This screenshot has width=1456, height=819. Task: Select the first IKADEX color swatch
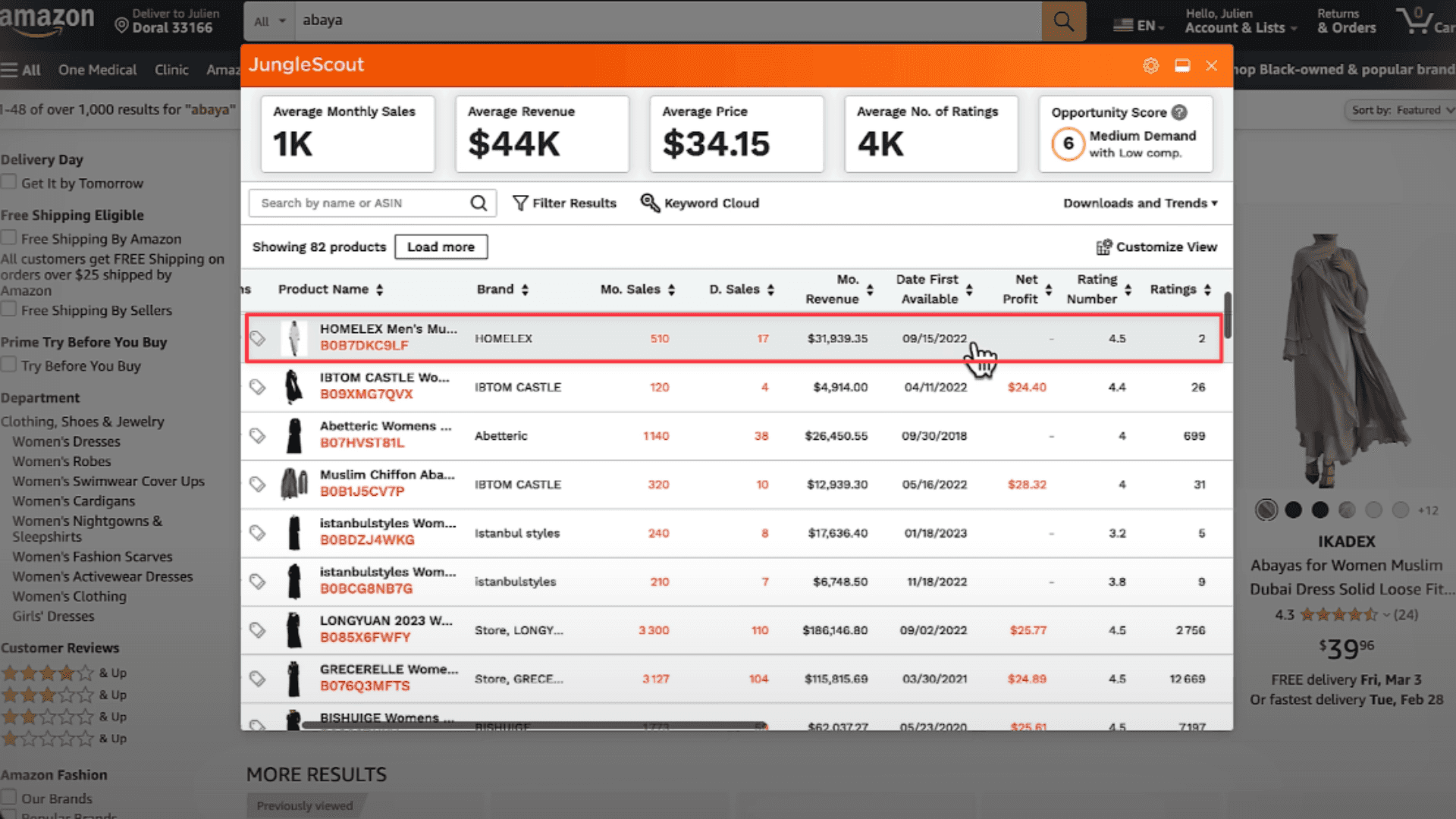coord(1266,510)
